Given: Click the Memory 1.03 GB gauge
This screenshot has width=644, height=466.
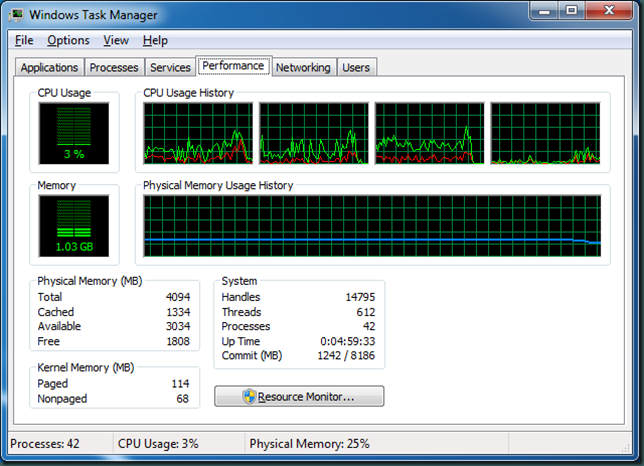Looking at the screenshot, I should [74, 226].
